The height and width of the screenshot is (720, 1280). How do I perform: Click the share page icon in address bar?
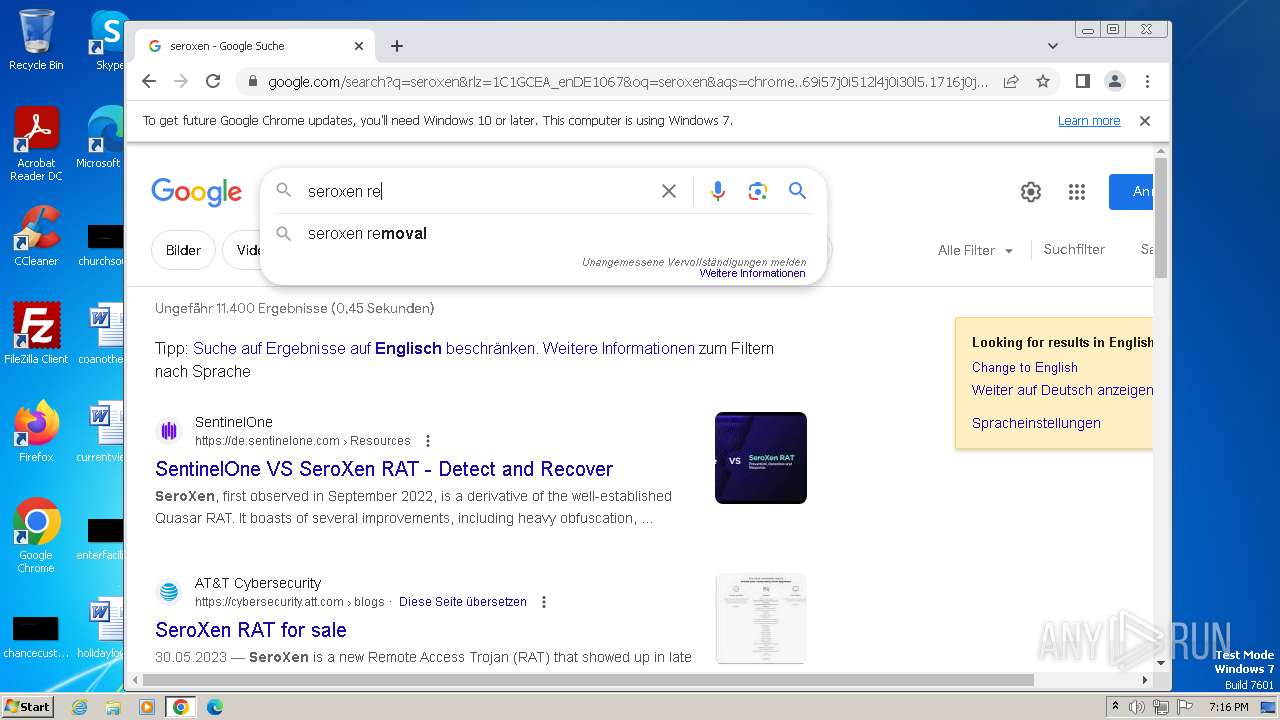point(1011,81)
